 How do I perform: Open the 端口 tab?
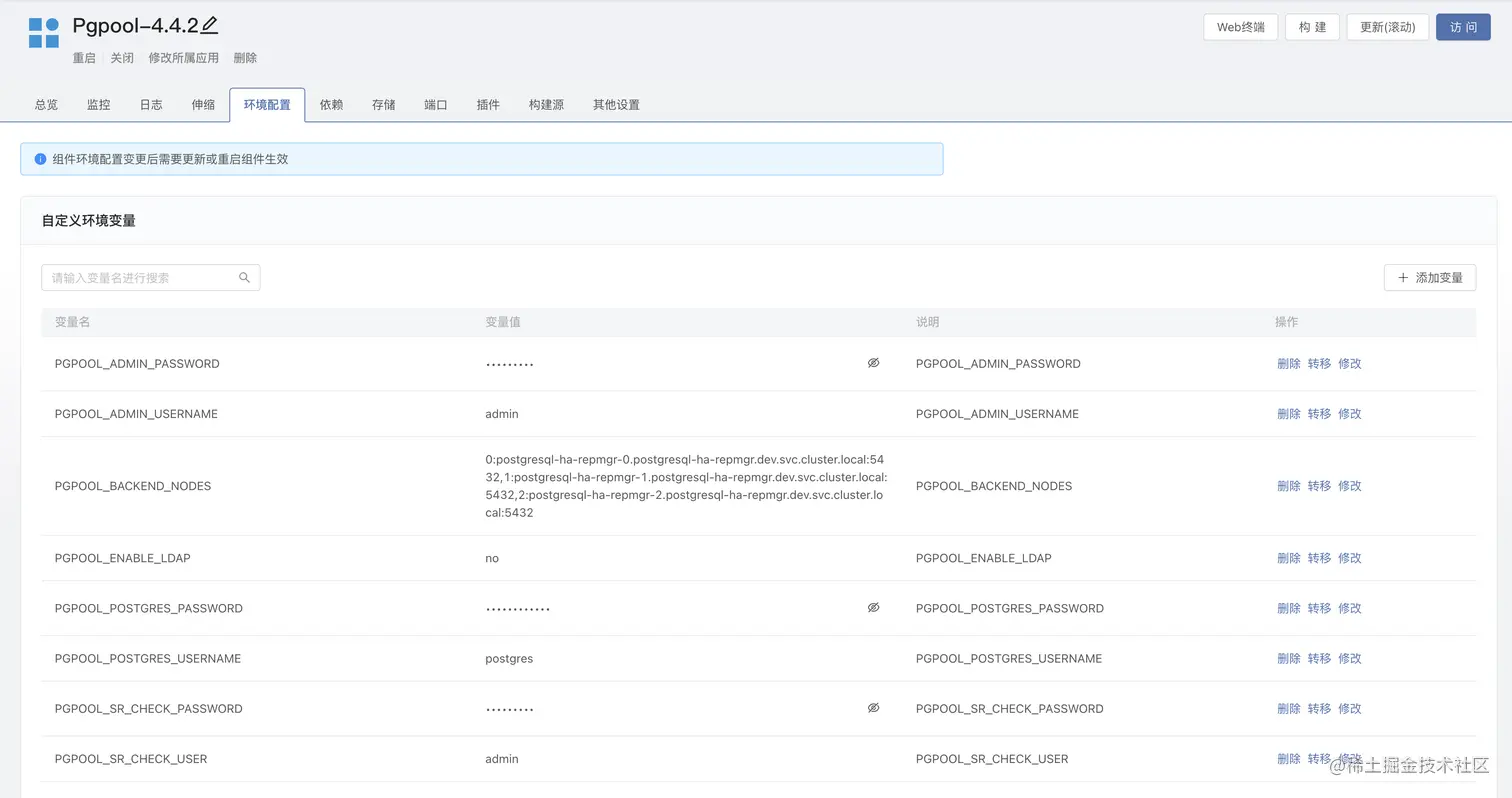click(x=436, y=105)
